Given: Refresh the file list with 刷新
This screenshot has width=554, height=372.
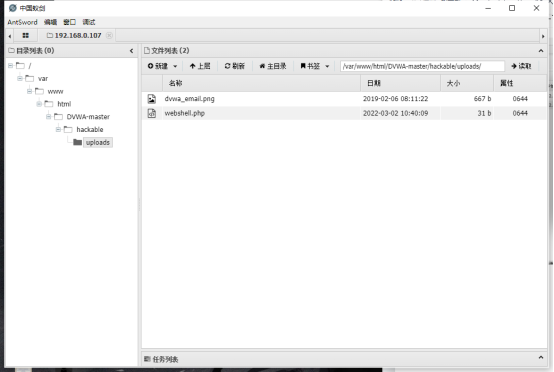Looking at the screenshot, I should [235, 66].
